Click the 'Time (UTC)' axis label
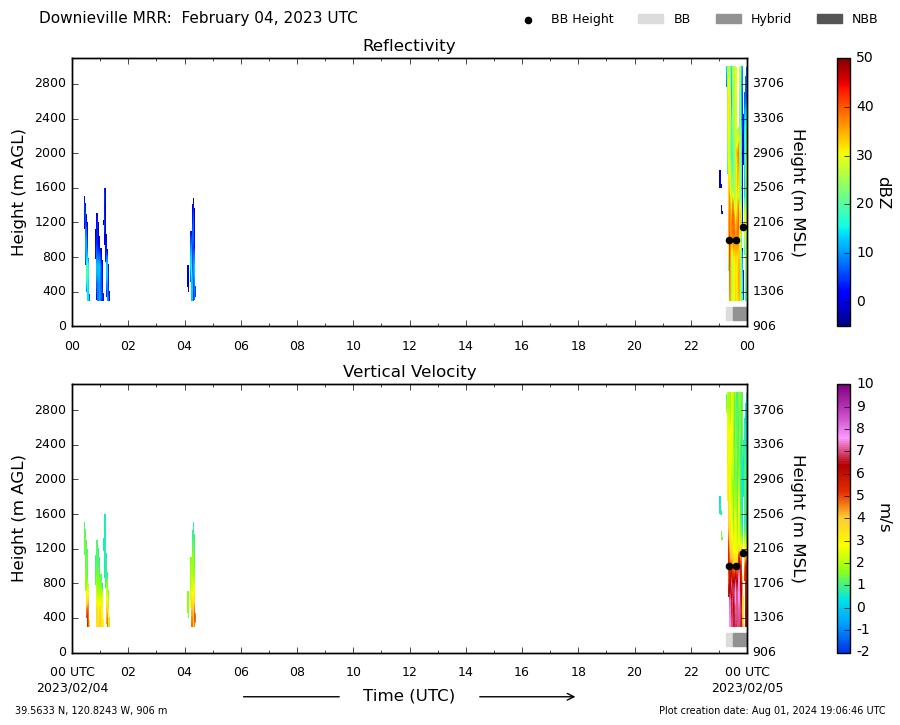 [409, 696]
